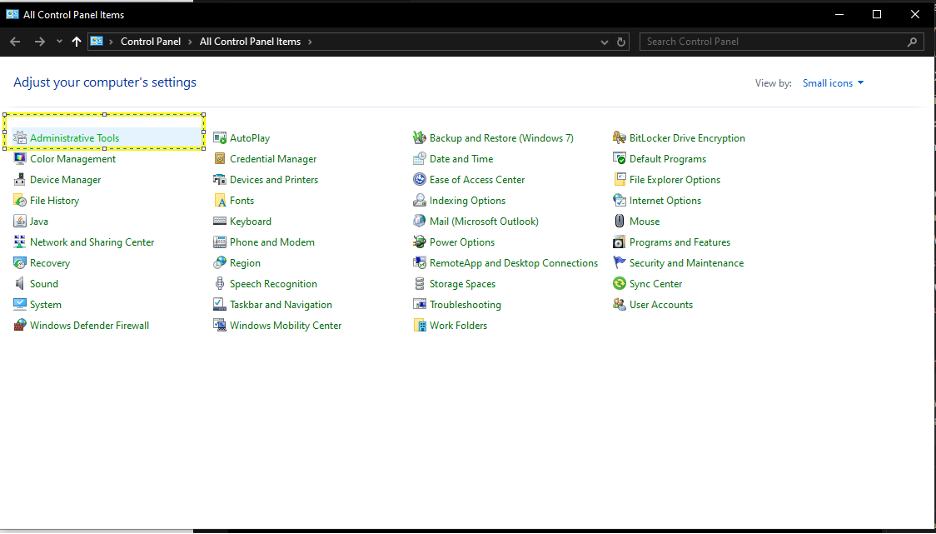Open the View by Small icons dropdown
936x534 pixels.
833,84
